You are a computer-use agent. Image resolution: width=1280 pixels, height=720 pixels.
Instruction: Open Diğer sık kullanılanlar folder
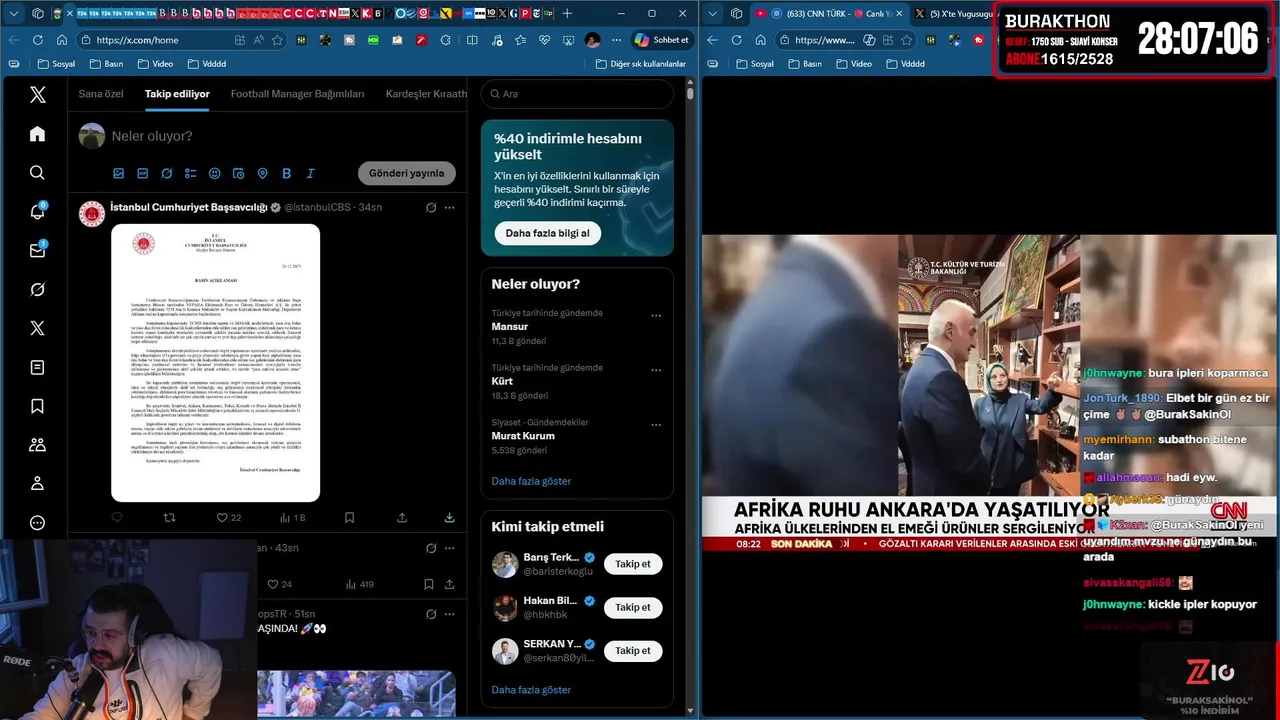click(x=640, y=64)
